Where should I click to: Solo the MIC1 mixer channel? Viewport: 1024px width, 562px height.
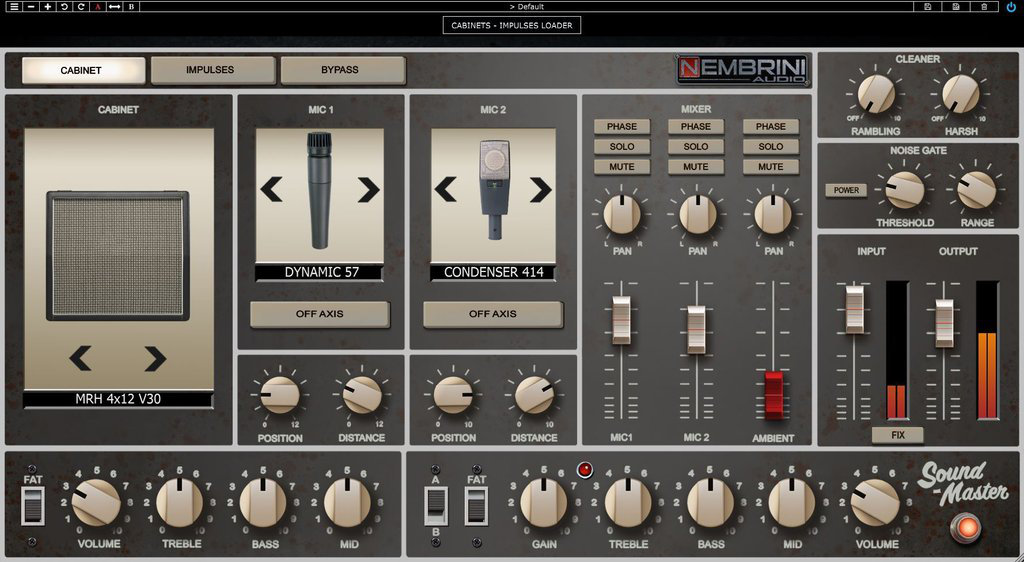[622, 147]
